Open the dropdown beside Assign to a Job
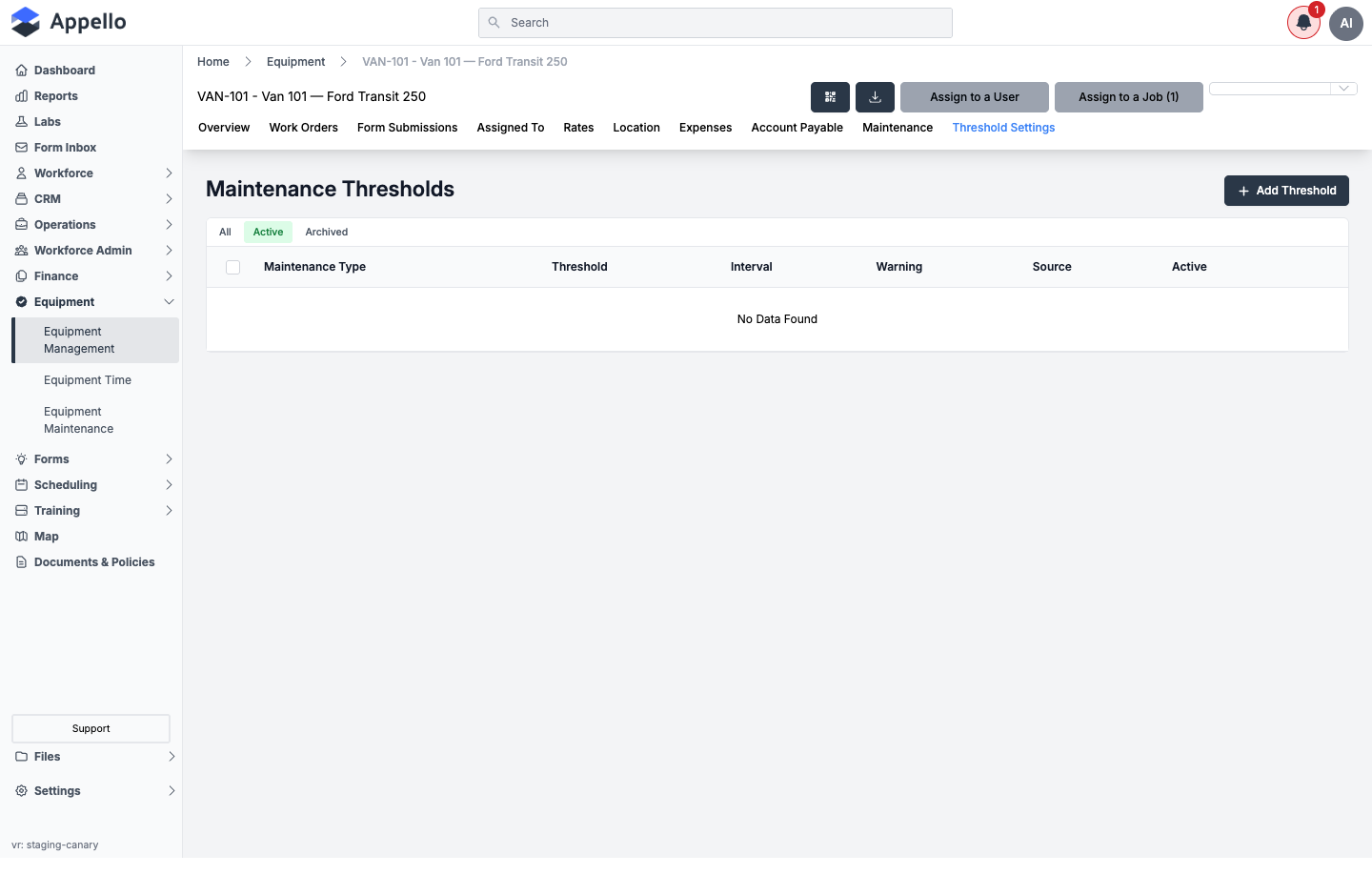Viewport: 1372px width, 875px height. [1283, 89]
